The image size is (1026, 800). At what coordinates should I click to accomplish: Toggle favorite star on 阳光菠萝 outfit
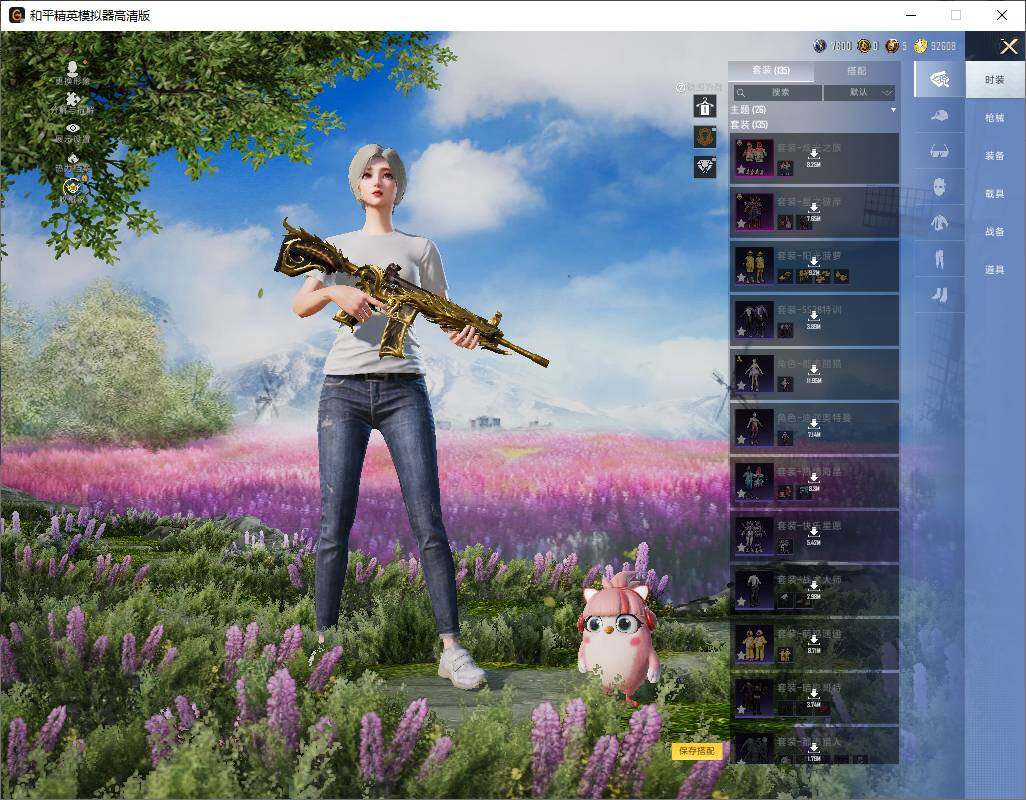pos(741,277)
